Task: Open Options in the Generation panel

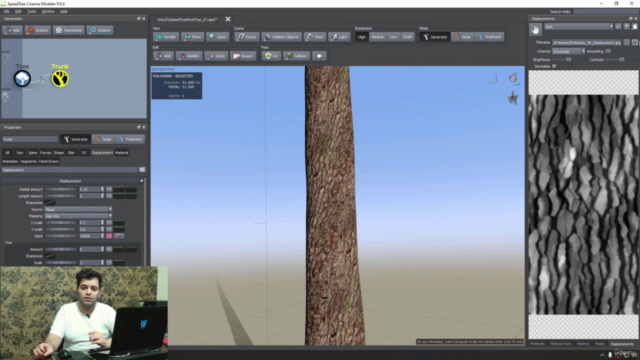Action: pos(100,30)
